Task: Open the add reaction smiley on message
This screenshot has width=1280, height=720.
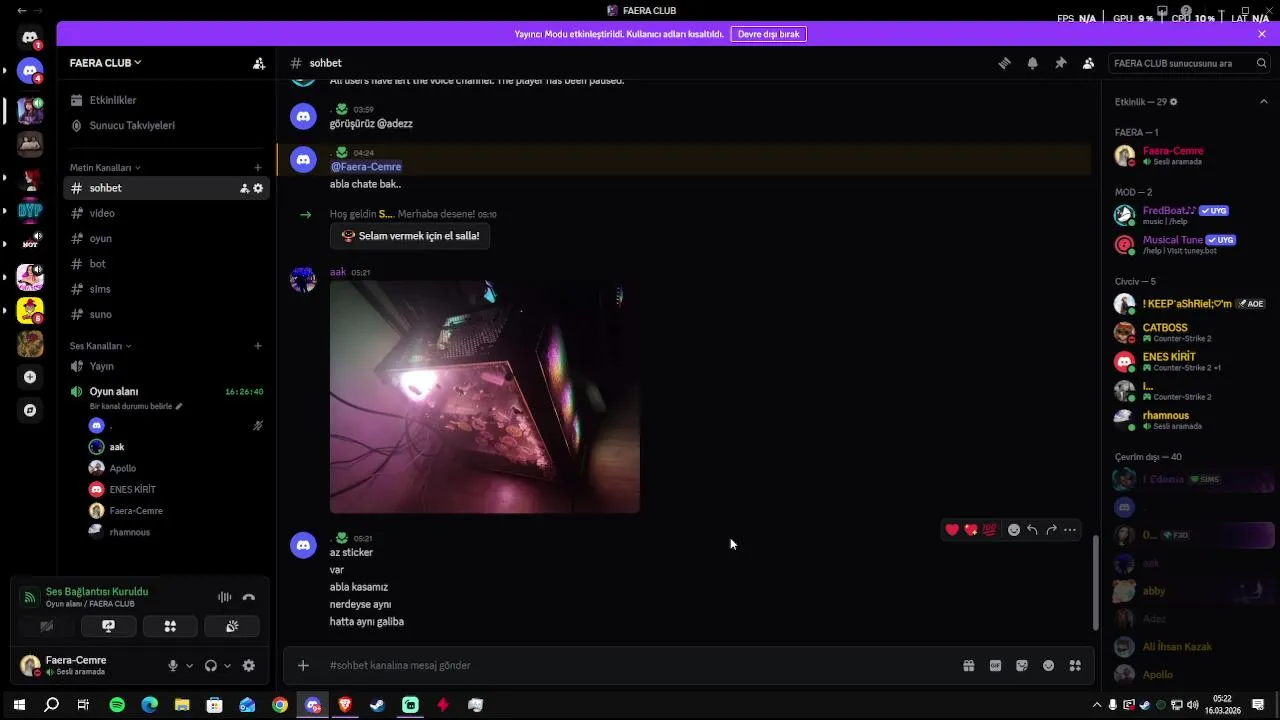Action: click(1014, 530)
